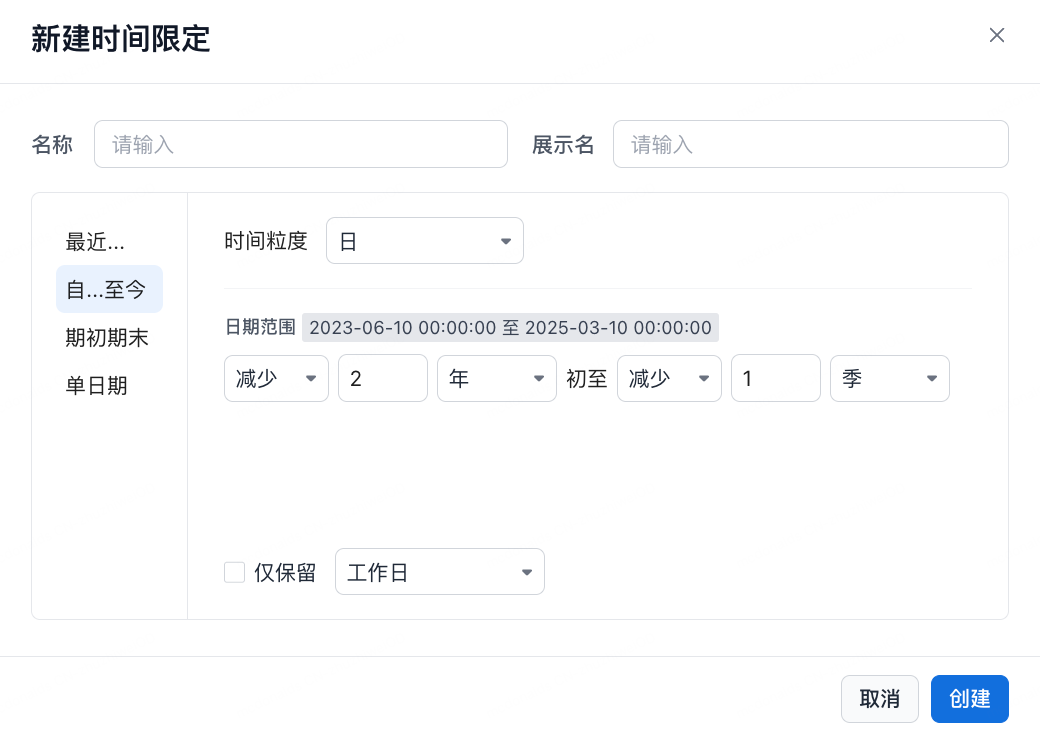Switch to the 单日期 tab
Screen dimensions: 1040x730
coord(97,386)
